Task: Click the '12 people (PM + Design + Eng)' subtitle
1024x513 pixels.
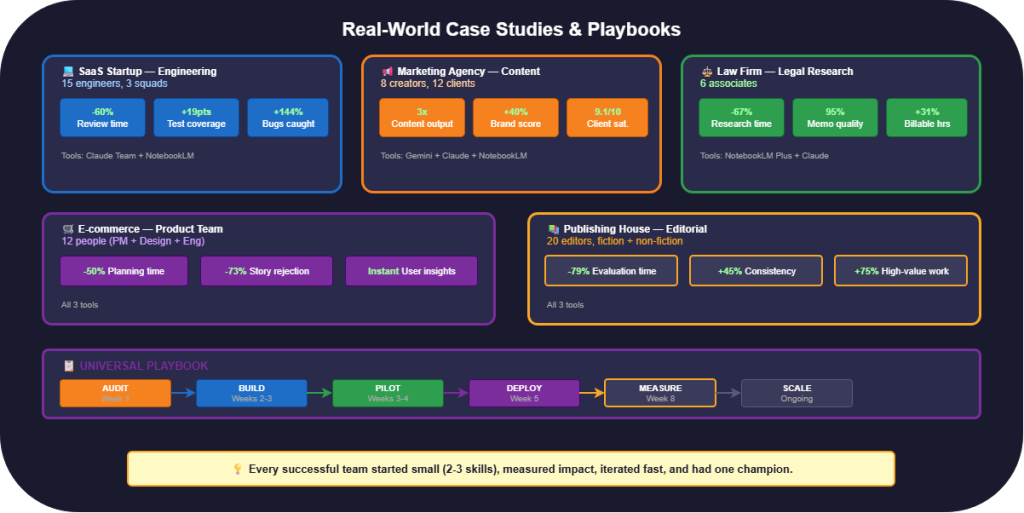Action: 133,241
